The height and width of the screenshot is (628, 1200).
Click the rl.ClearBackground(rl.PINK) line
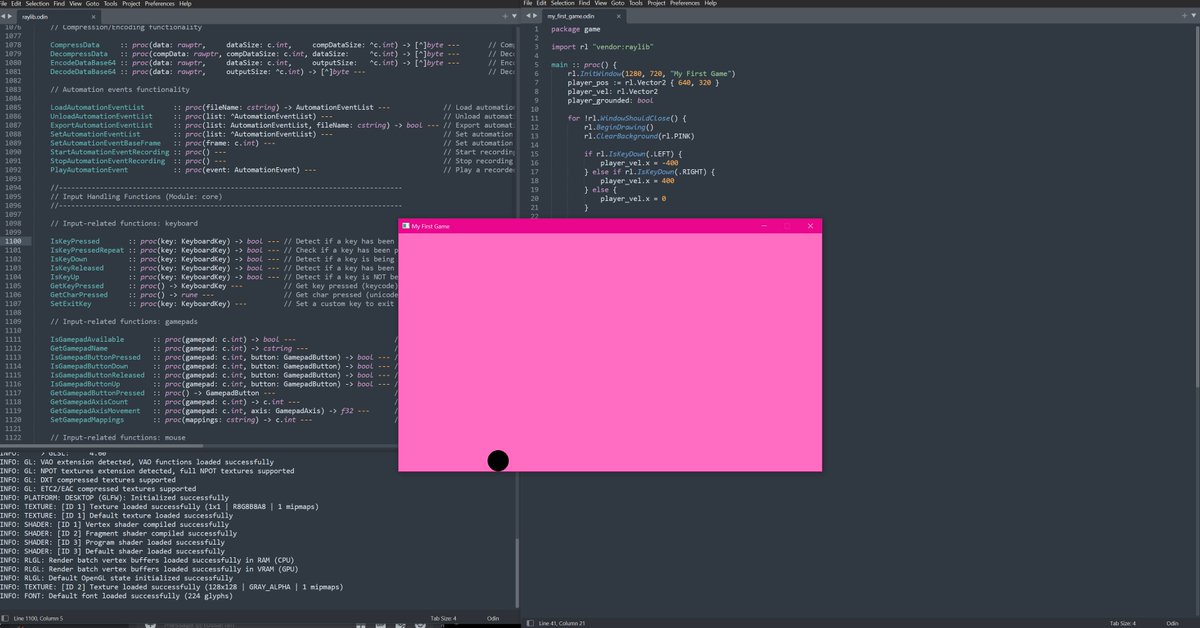coord(637,136)
